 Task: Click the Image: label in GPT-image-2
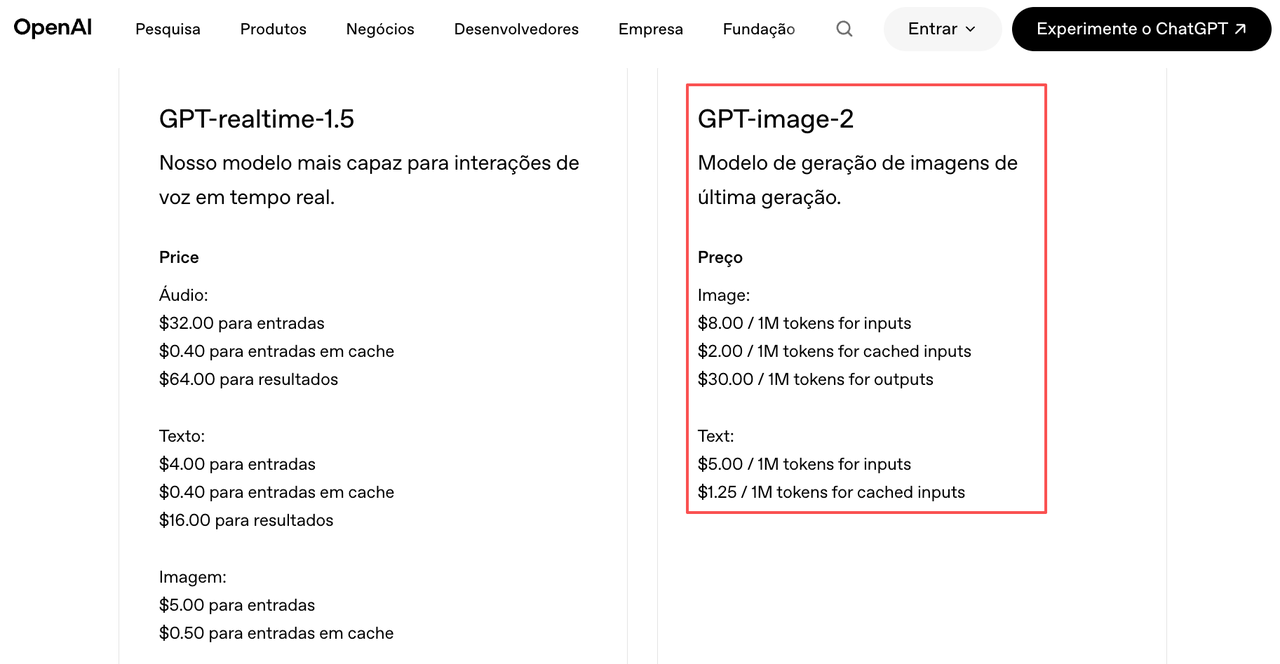pyautogui.click(x=724, y=295)
